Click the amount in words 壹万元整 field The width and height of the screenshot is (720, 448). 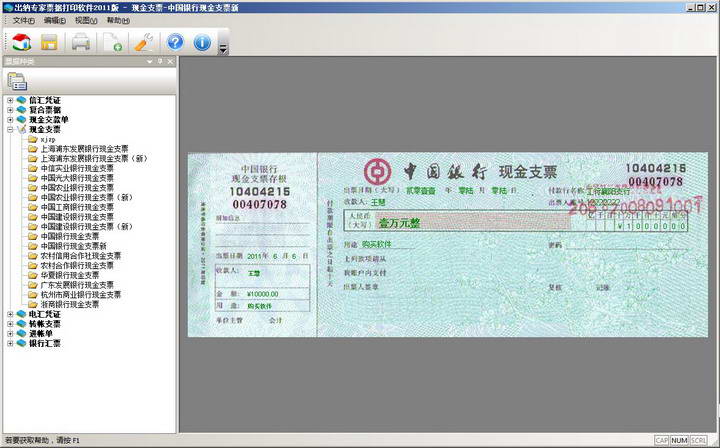click(399, 223)
